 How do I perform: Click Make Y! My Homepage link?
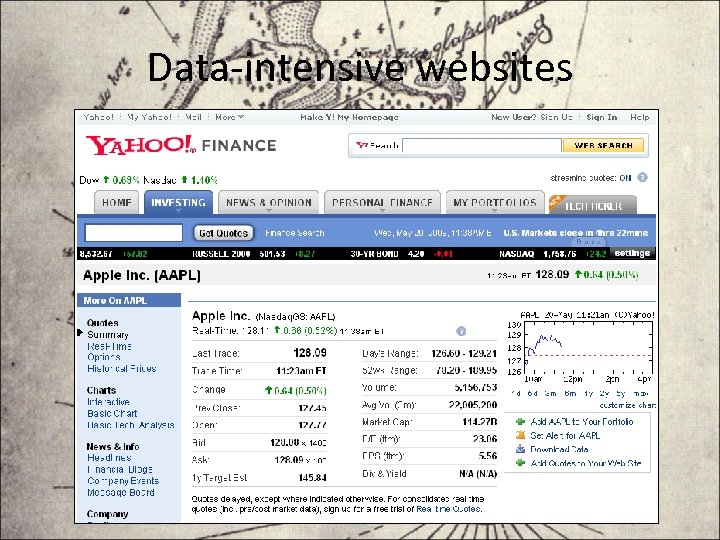point(349,117)
